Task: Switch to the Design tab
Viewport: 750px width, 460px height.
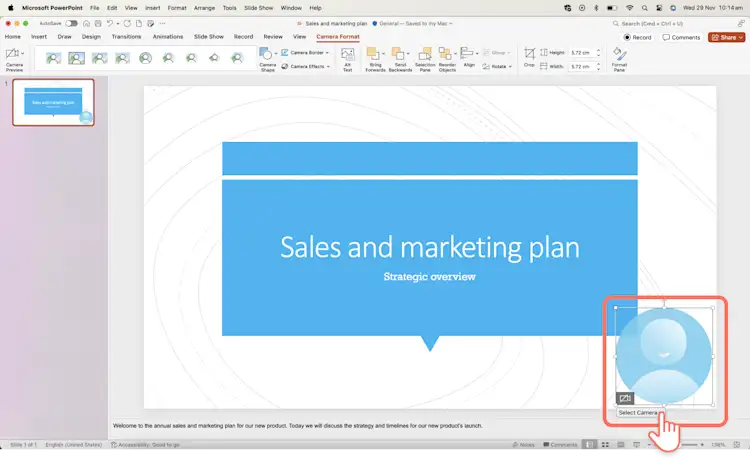Action: 91,37
